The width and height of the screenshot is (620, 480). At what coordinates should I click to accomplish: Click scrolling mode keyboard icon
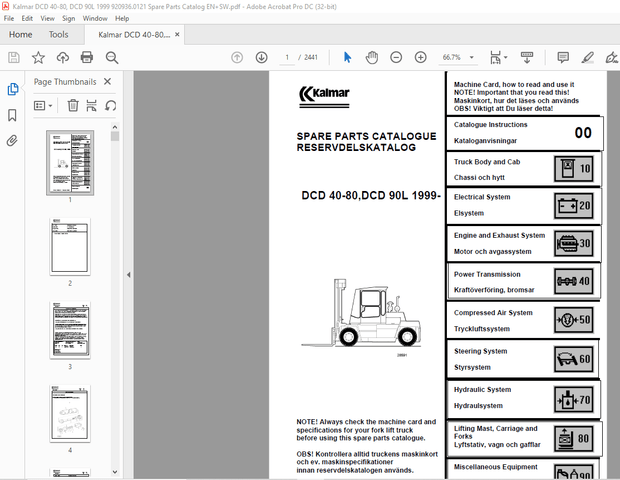(527, 58)
